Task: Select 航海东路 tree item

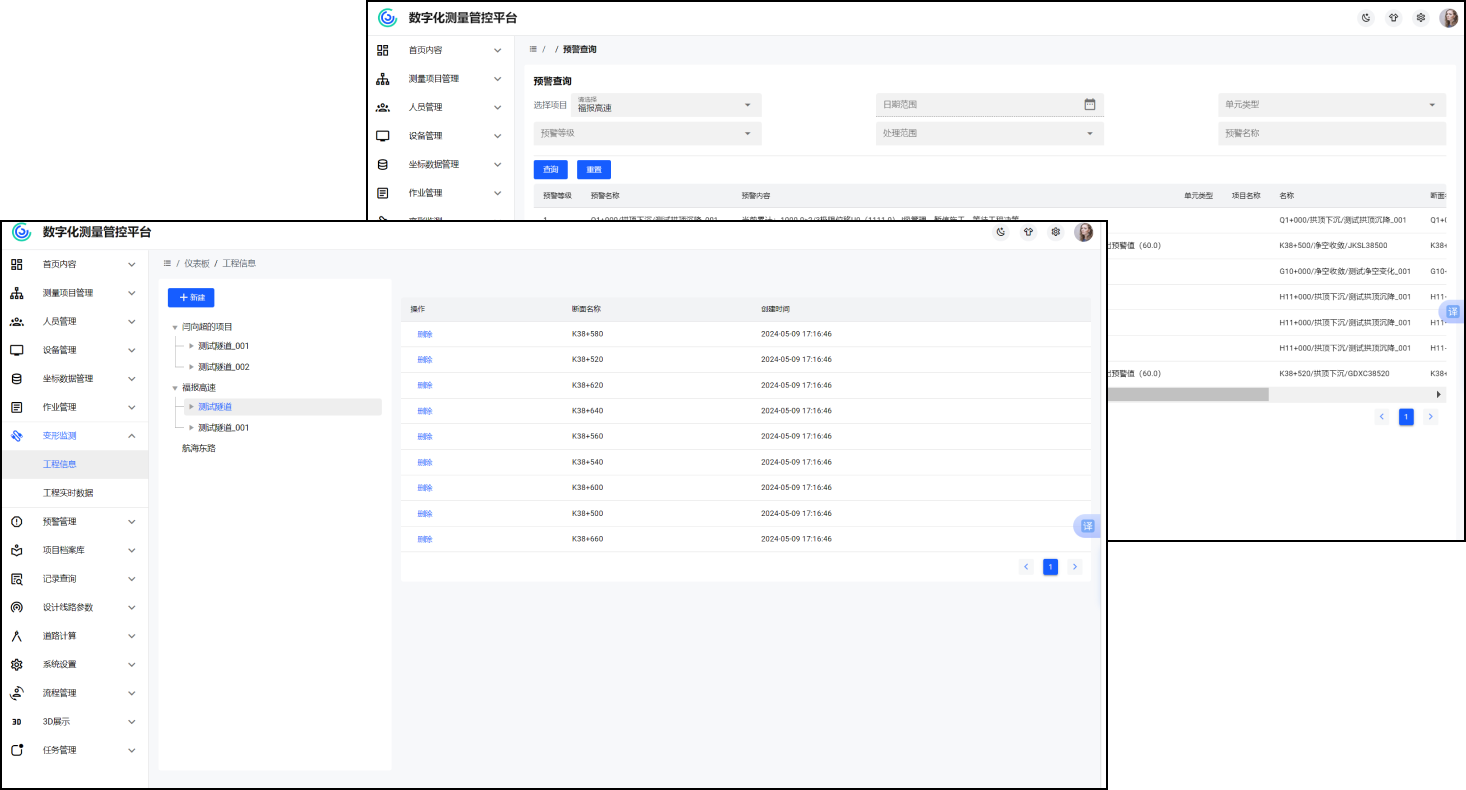Action: [x=199, y=448]
